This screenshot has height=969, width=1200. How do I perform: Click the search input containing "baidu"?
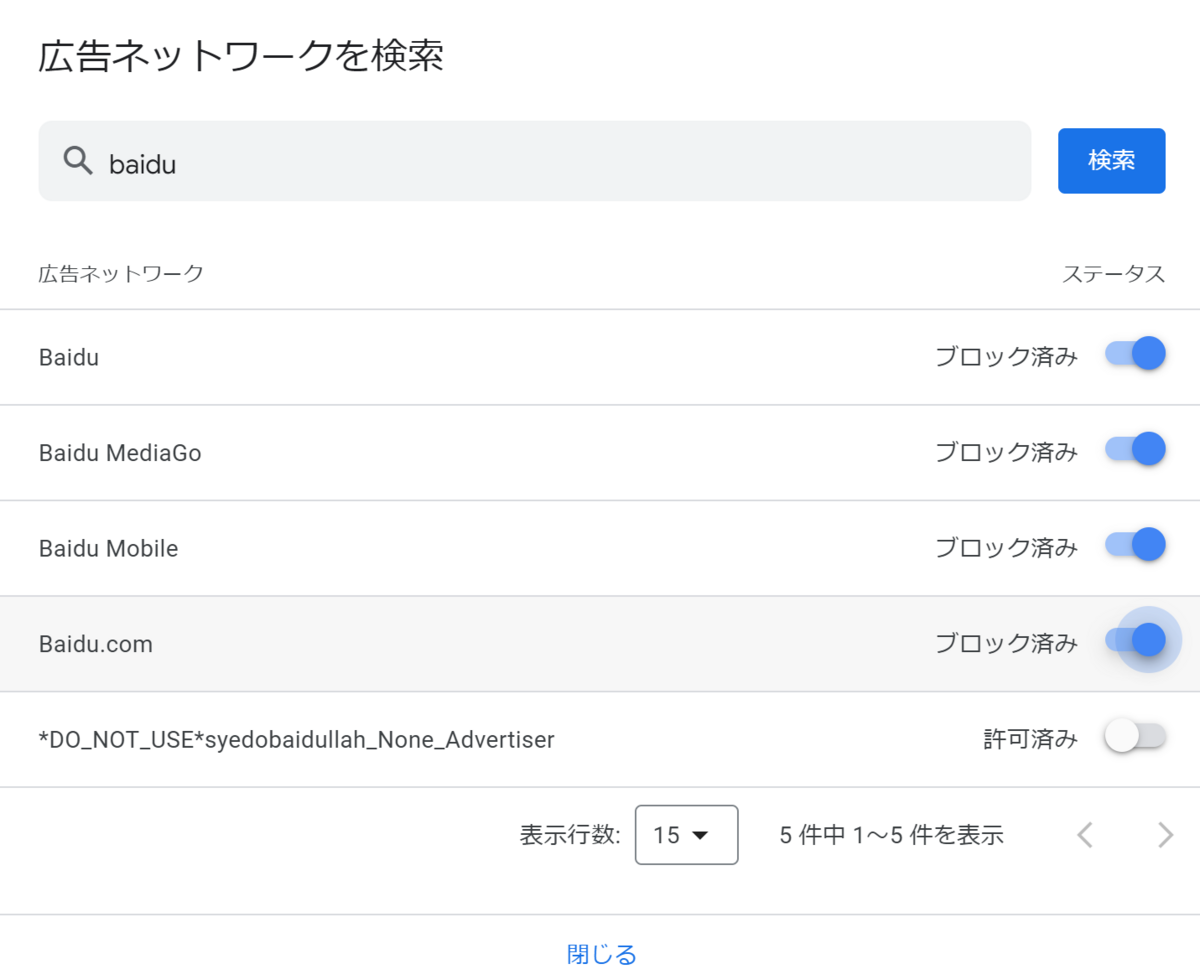click(x=534, y=161)
